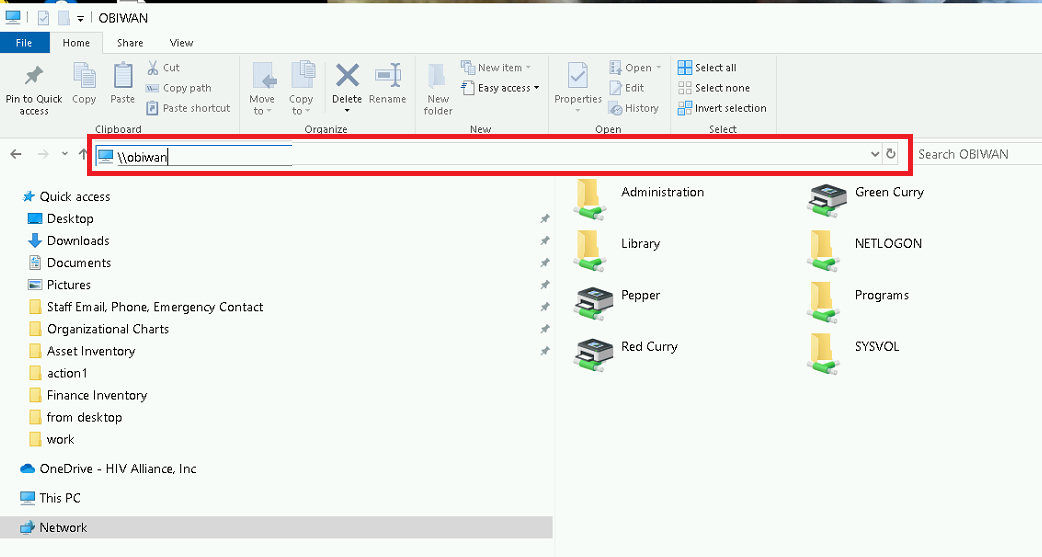Click the Up one level arrow
The height and width of the screenshot is (557, 1042).
pos(83,154)
